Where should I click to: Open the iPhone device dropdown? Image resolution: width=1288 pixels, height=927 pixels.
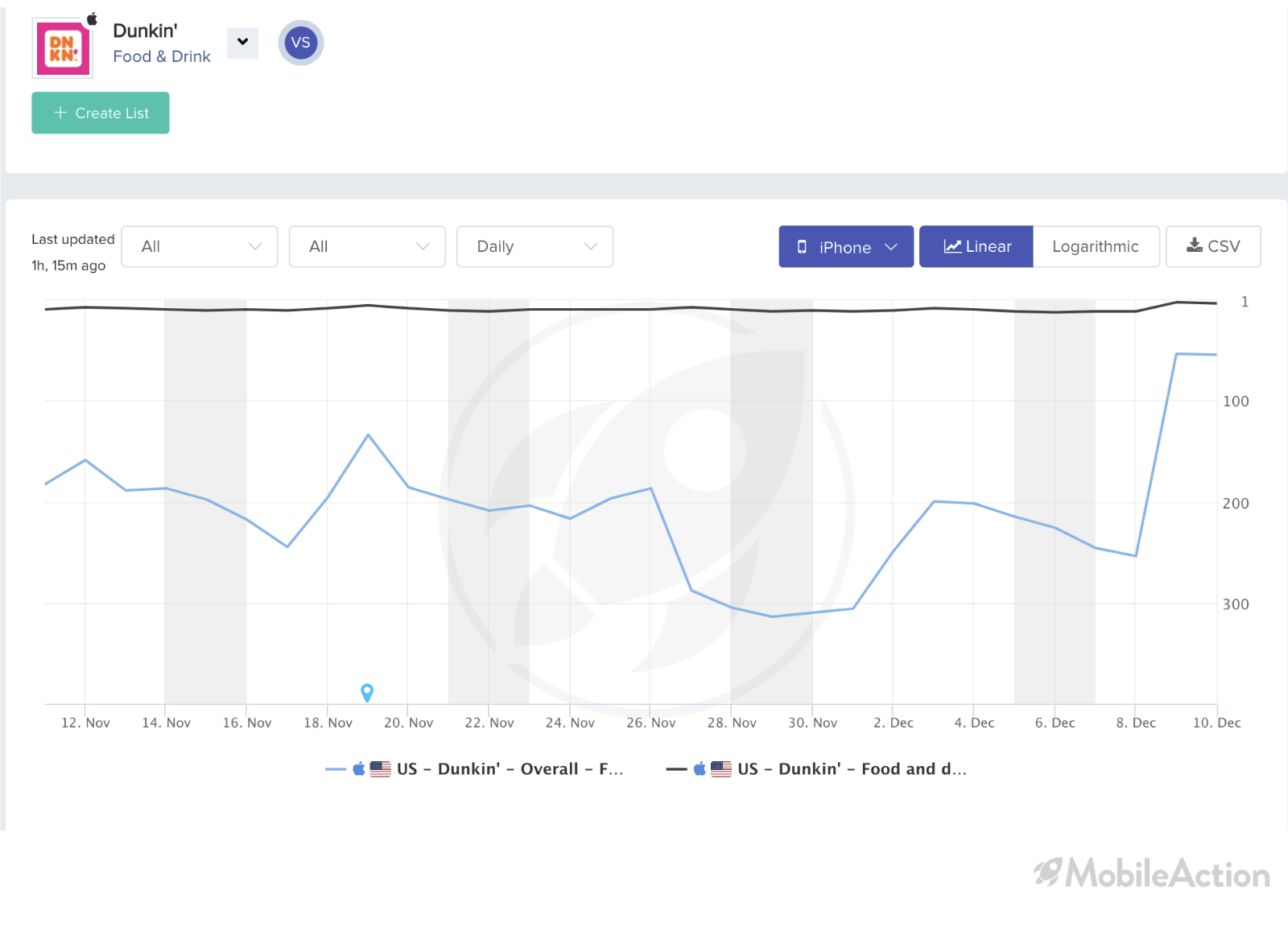[846, 246]
